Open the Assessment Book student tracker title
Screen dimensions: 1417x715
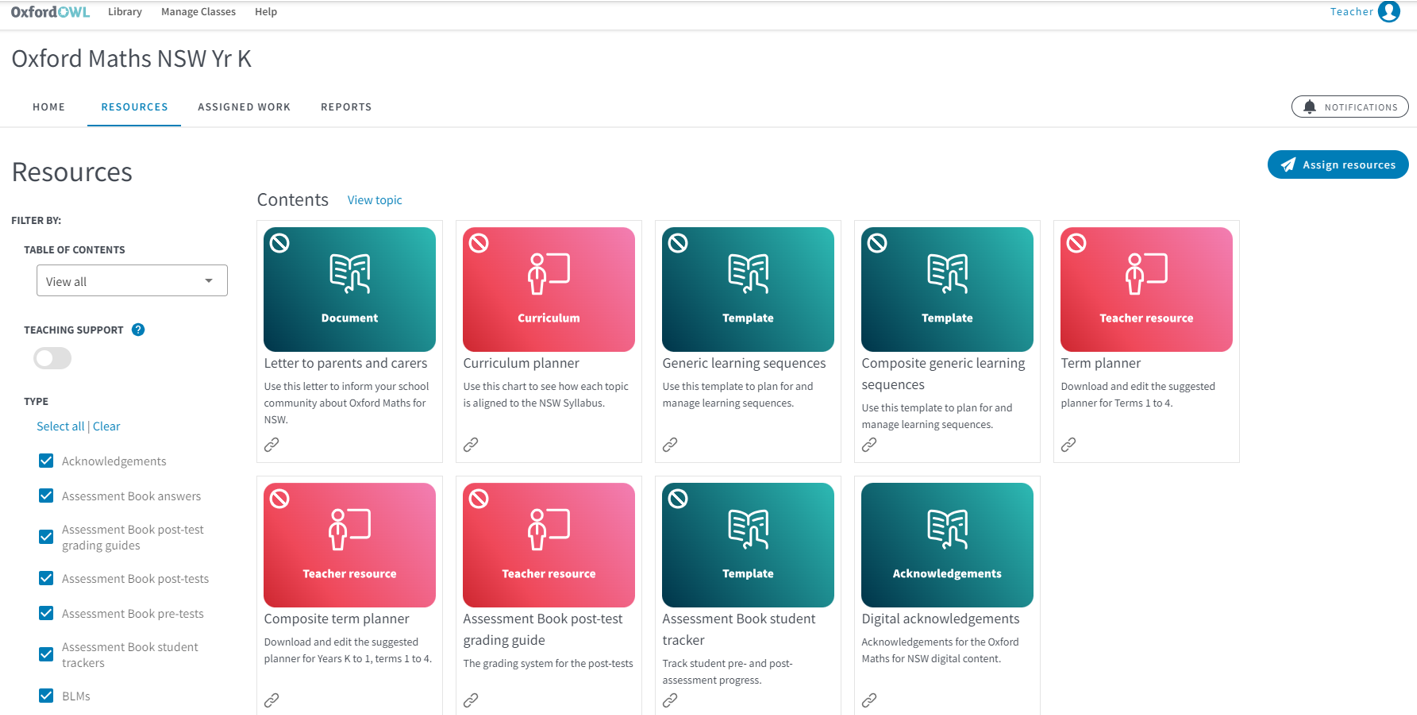point(739,629)
